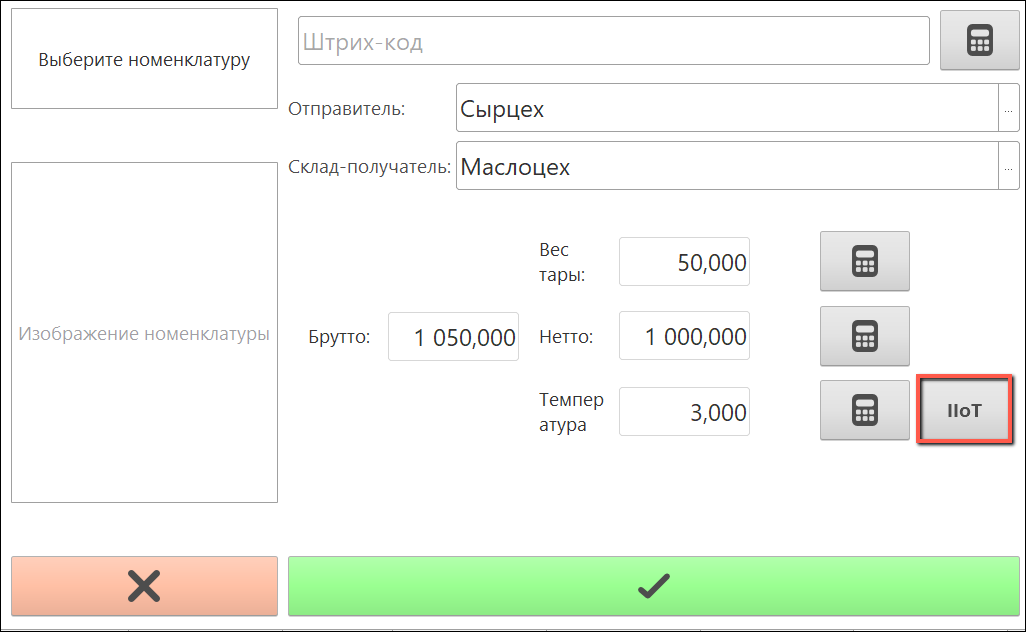
Task: Cancel with the red X button
Action: pos(144,586)
